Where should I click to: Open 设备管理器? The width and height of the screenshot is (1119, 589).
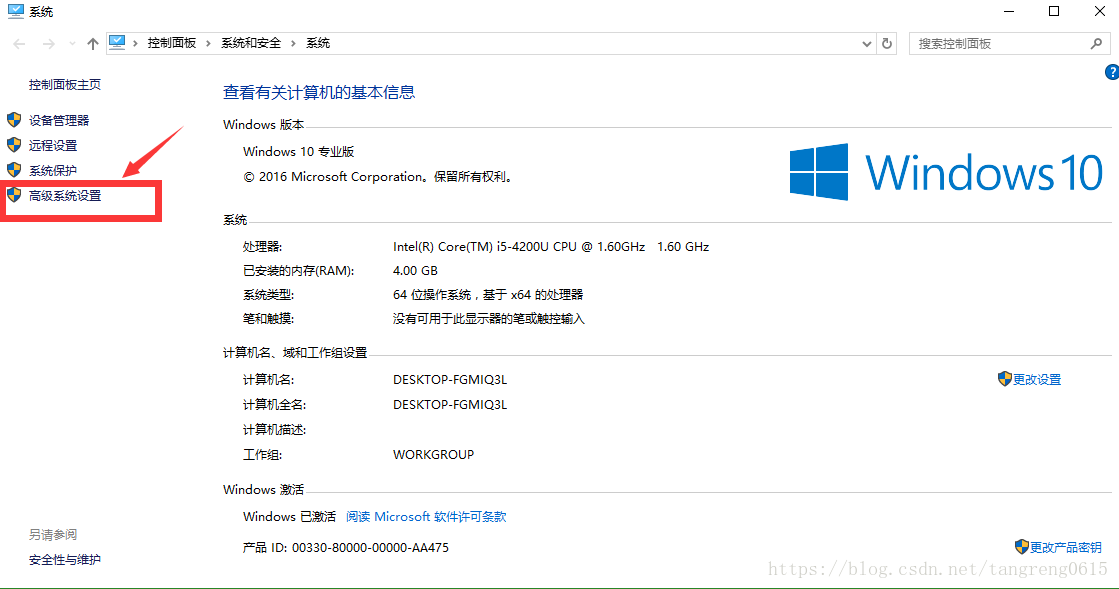click(59, 121)
